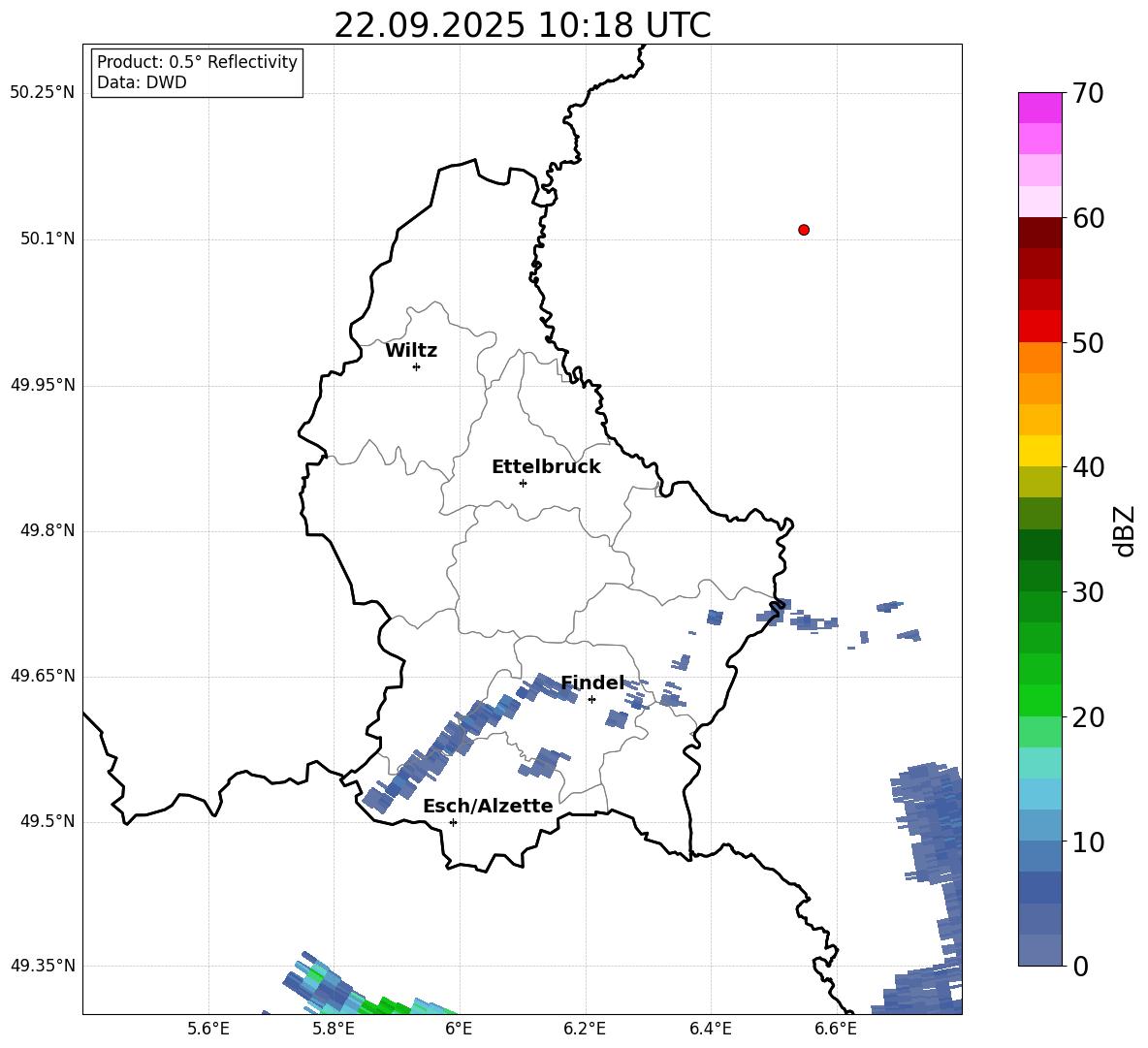Click the 5.6°E longitude label
The width and height of the screenshot is (1148, 1048).
click(208, 1029)
